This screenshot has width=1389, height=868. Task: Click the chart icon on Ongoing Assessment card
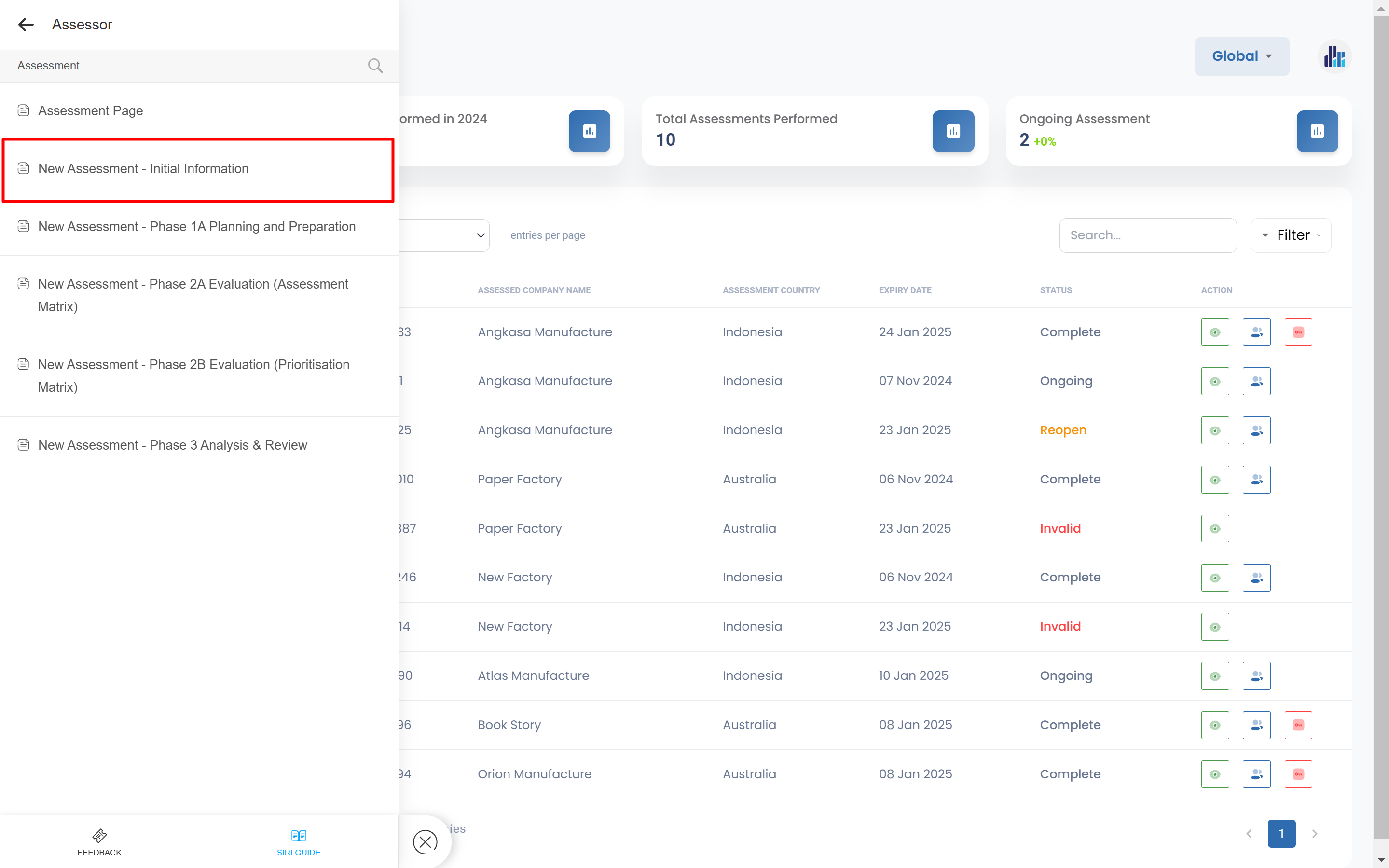[x=1317, y=131]
